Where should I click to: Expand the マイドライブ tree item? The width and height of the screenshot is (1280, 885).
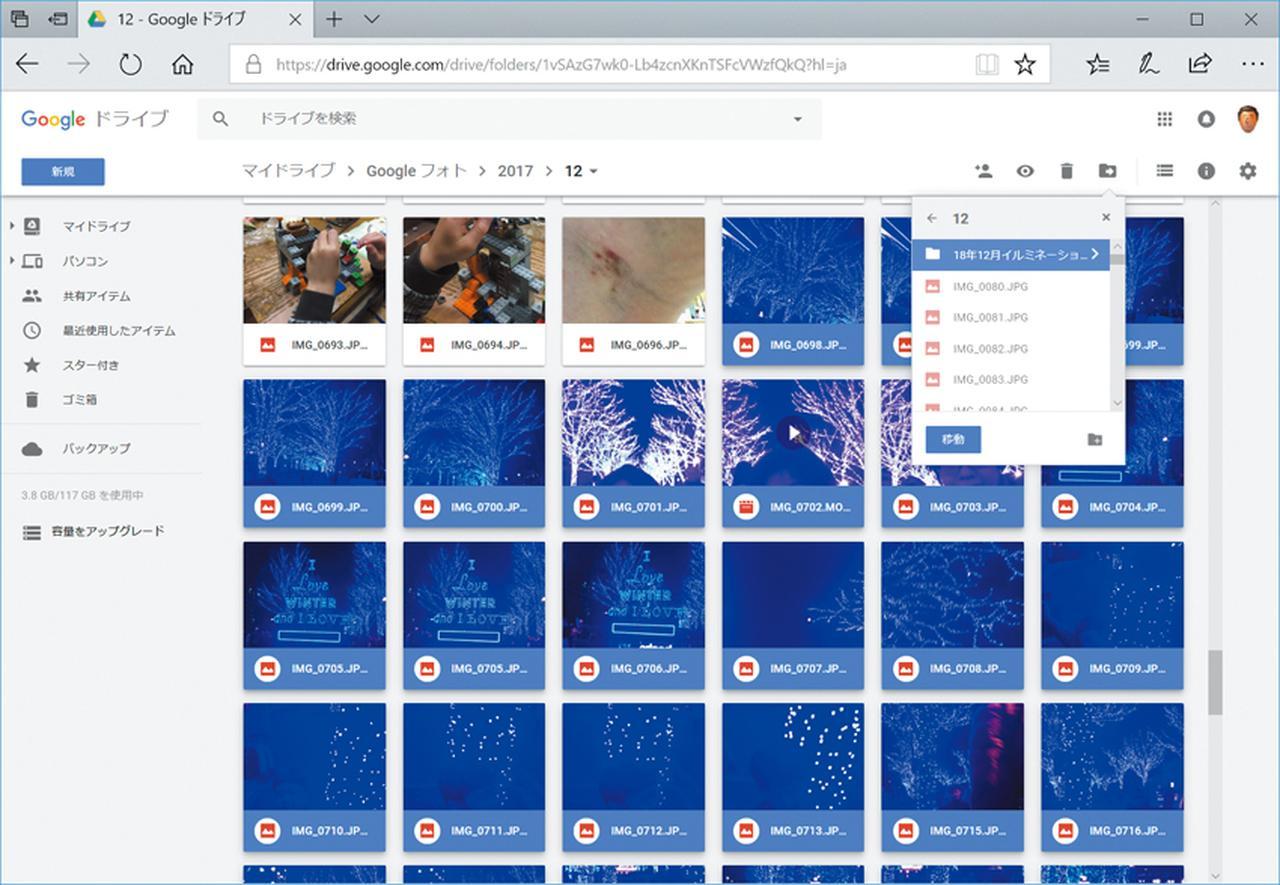click(x=12, y=226)
